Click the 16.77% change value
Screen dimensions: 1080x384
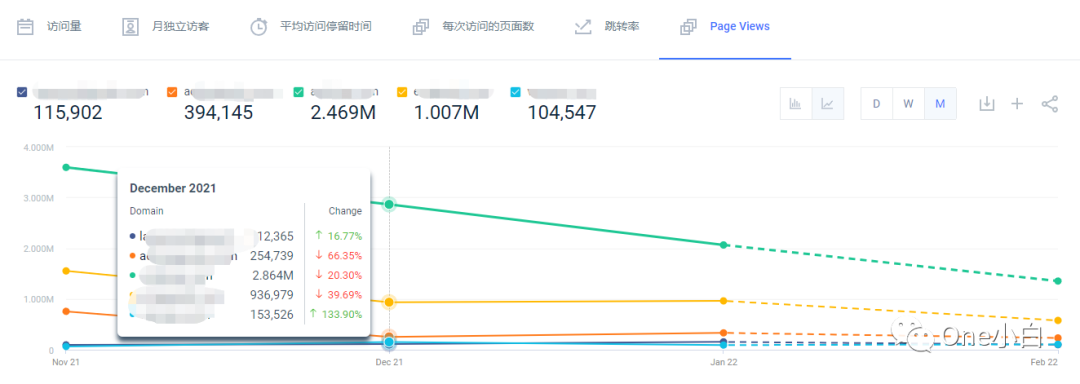[x=344, y=236]
